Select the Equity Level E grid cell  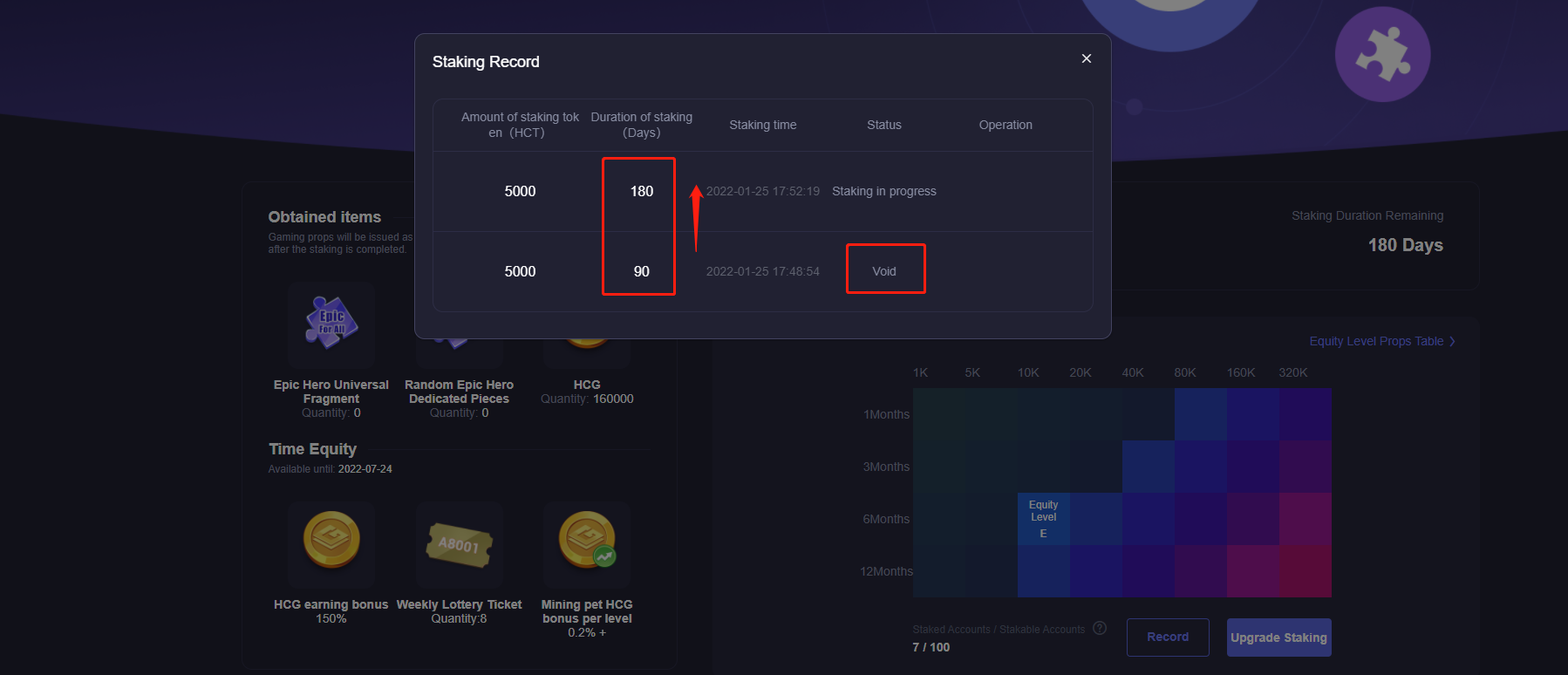pos(1043,519)
